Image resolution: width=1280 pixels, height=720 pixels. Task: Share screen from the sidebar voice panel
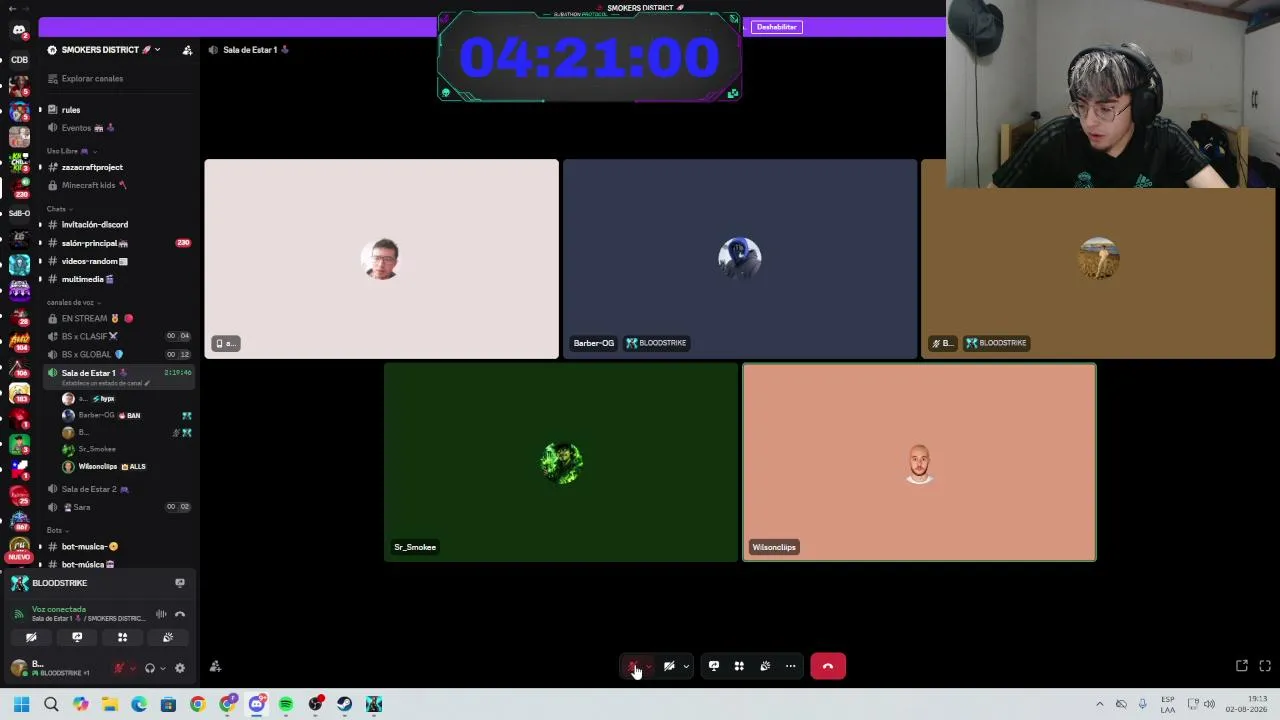77,638
